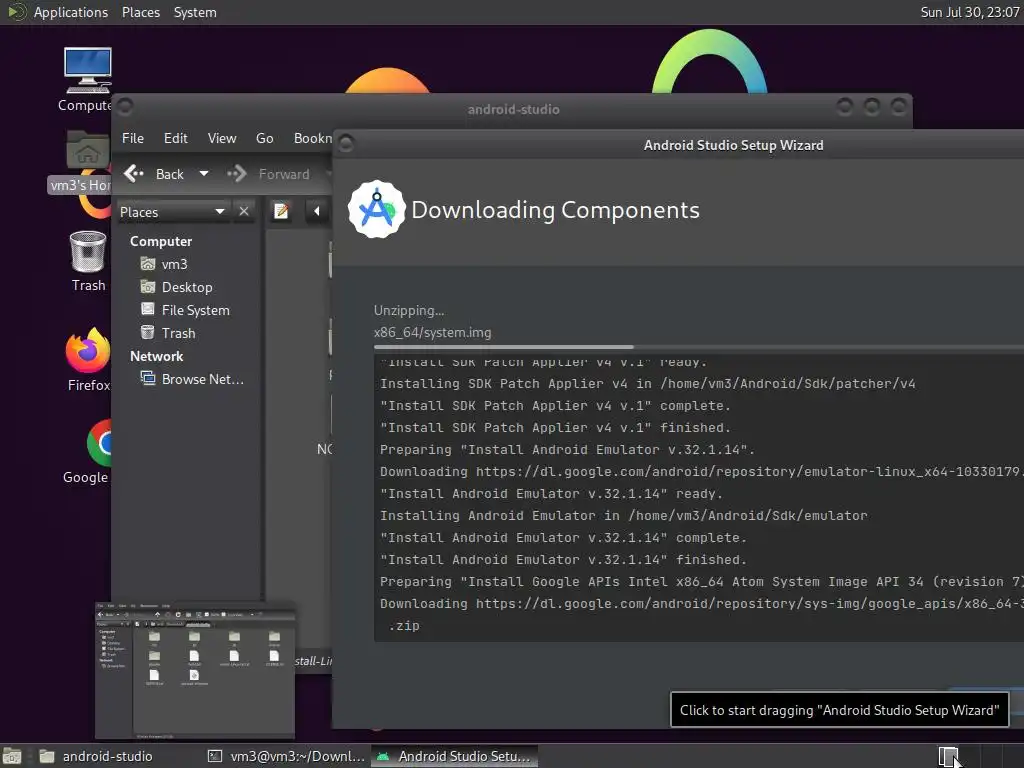Click the Desktop folder sidebar icon

click(x=148, y=287)
